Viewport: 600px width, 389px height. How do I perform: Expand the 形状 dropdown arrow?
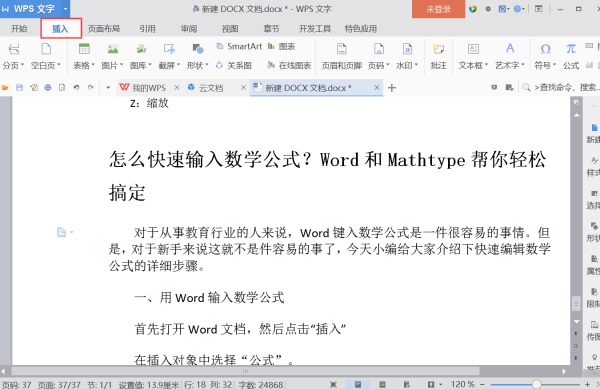click(207, 65)
